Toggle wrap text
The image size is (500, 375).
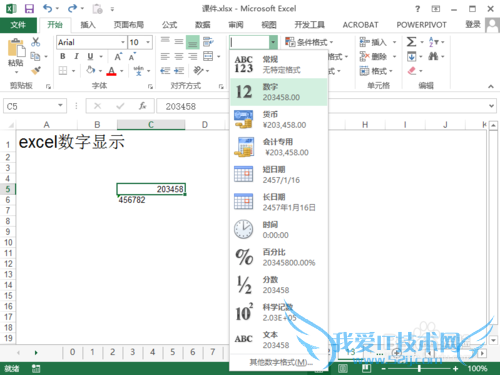208,42
